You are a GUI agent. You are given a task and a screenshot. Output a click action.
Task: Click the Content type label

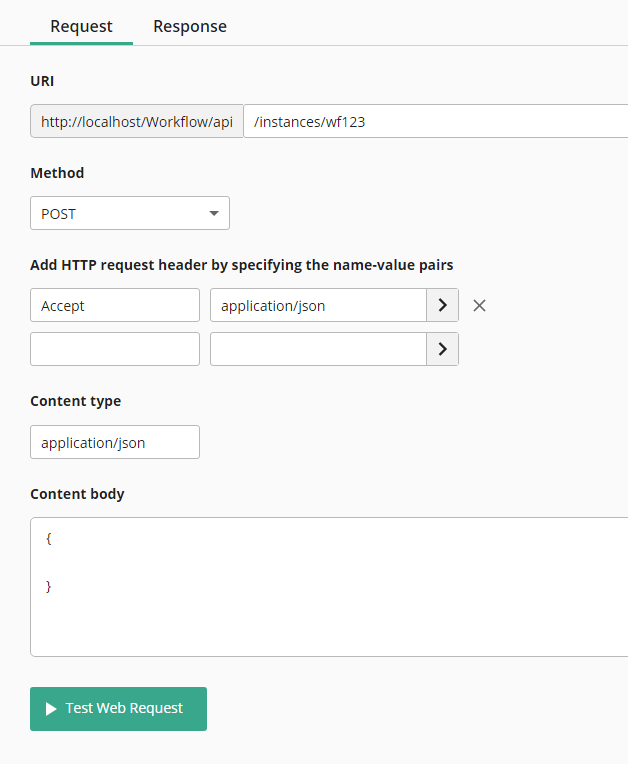coord(76,401)
